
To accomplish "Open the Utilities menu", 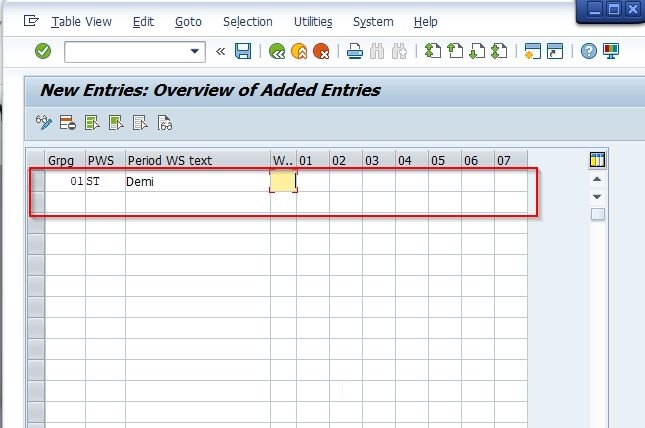I will tap(313, 21).
